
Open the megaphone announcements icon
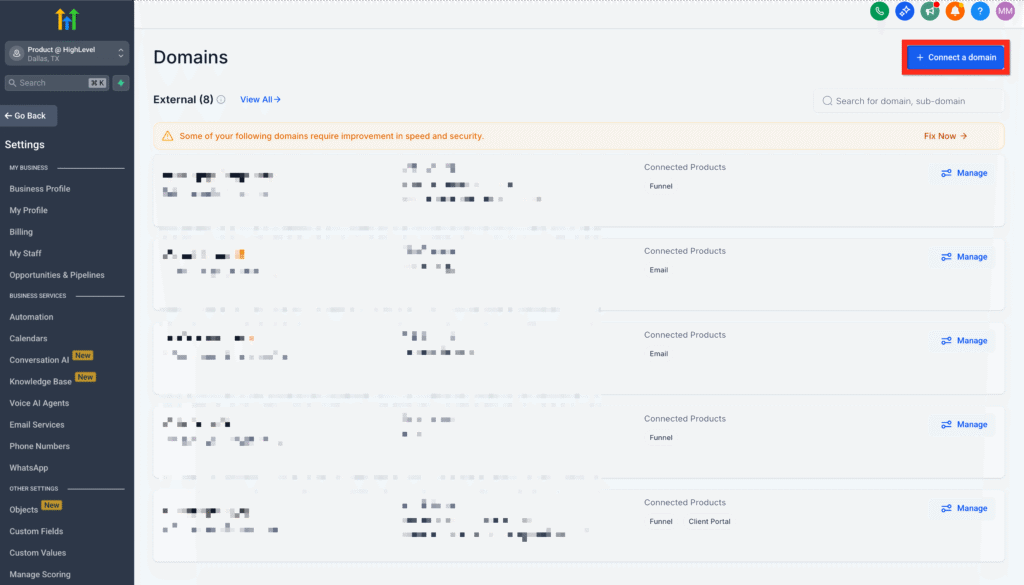pos(930,11)
